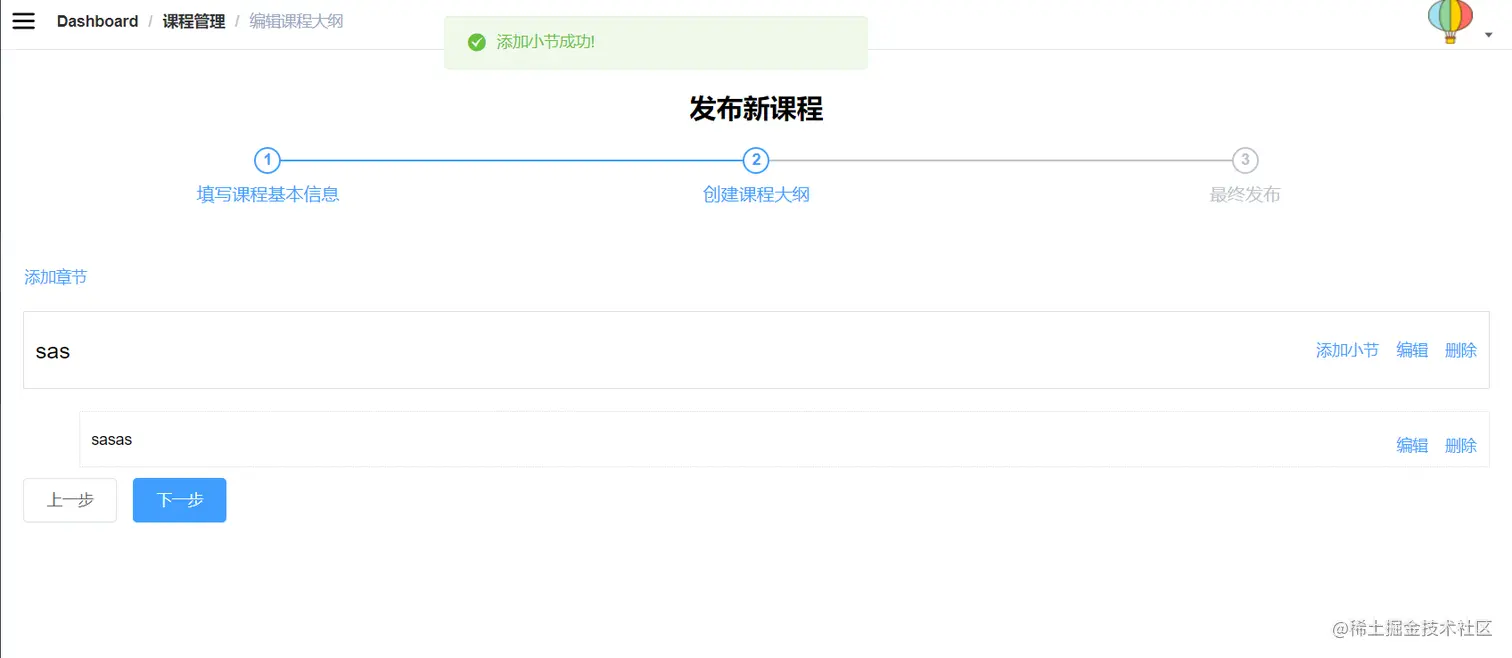Edit the sasas section

point(1412,445)
